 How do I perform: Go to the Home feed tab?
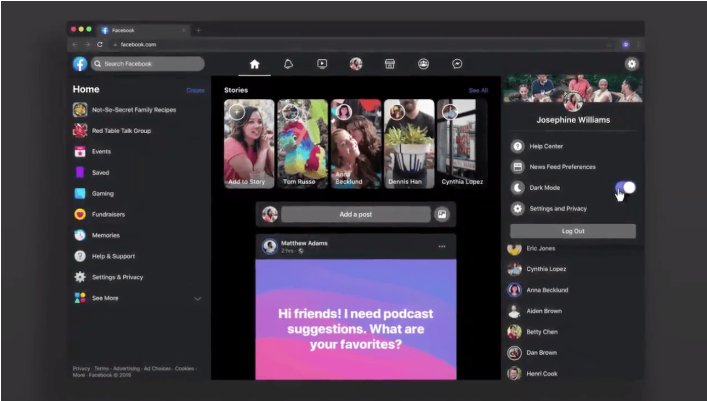[x=254, y=64]
